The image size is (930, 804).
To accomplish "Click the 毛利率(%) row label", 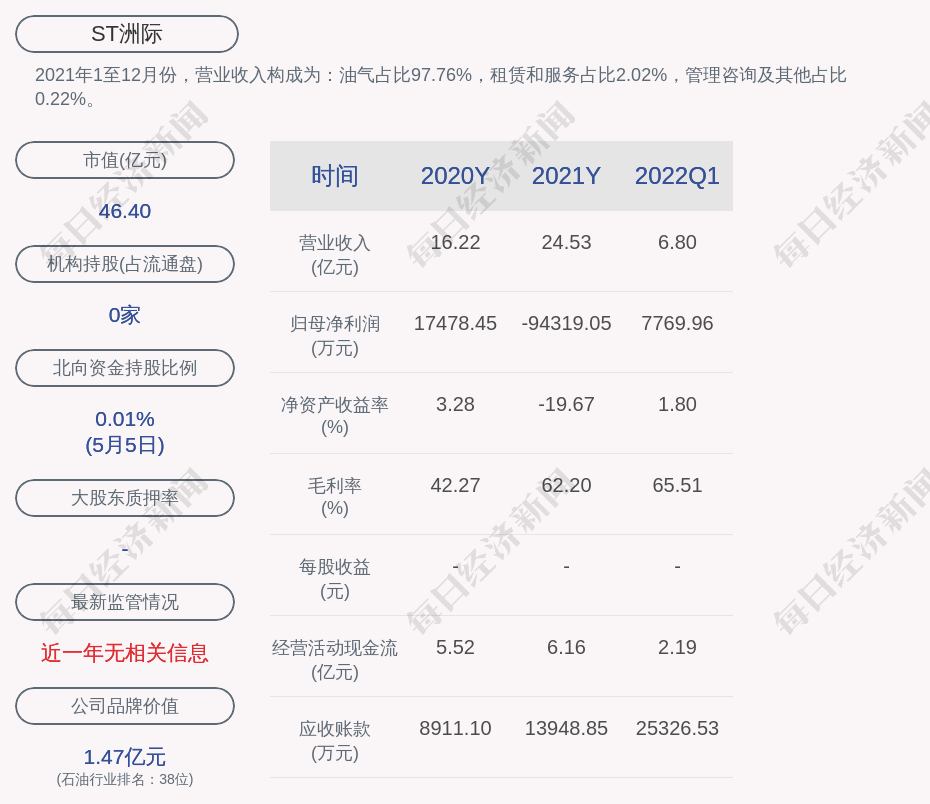I will pyautogui.click(x=335, y=497).
